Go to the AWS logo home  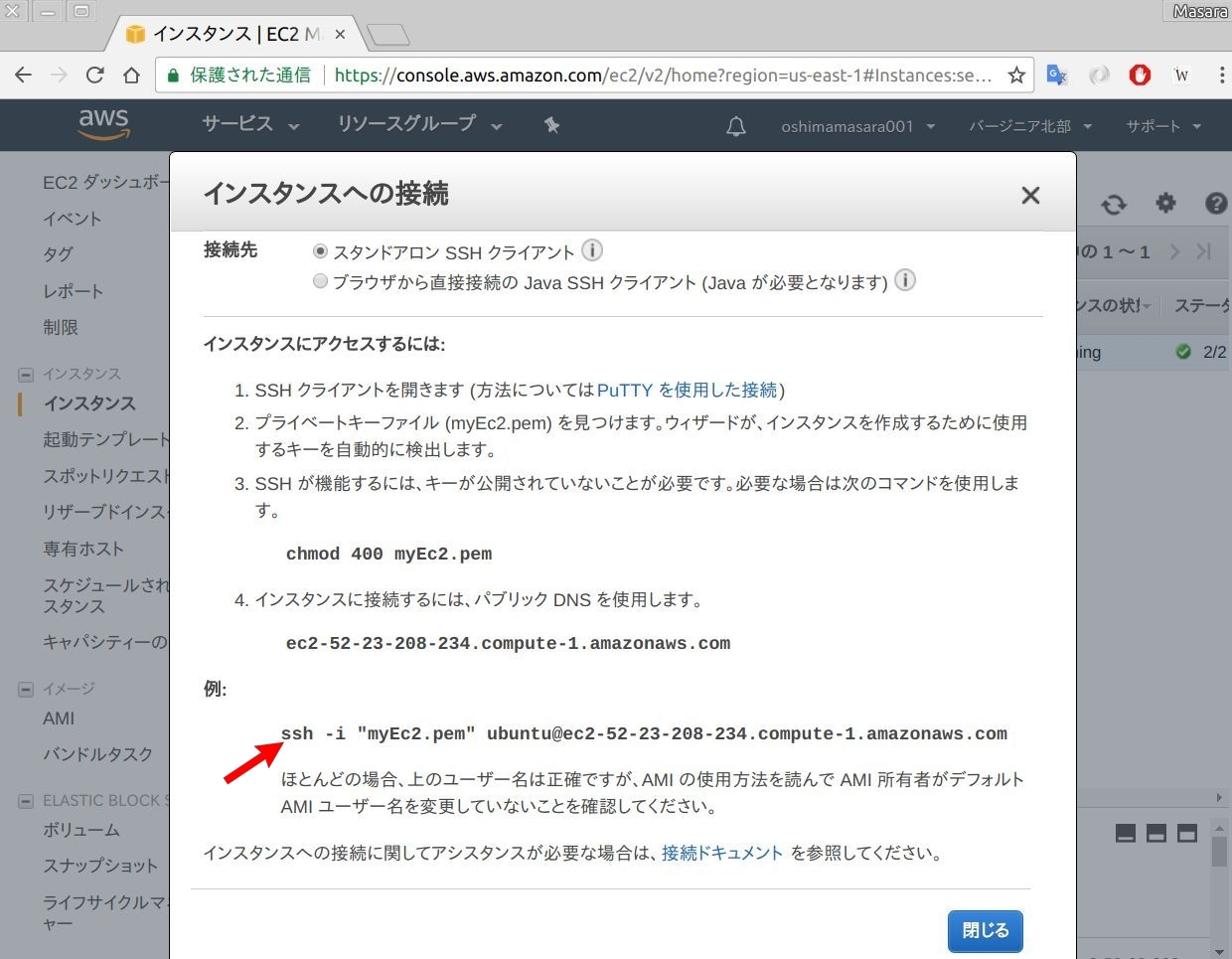coord(103,124)
